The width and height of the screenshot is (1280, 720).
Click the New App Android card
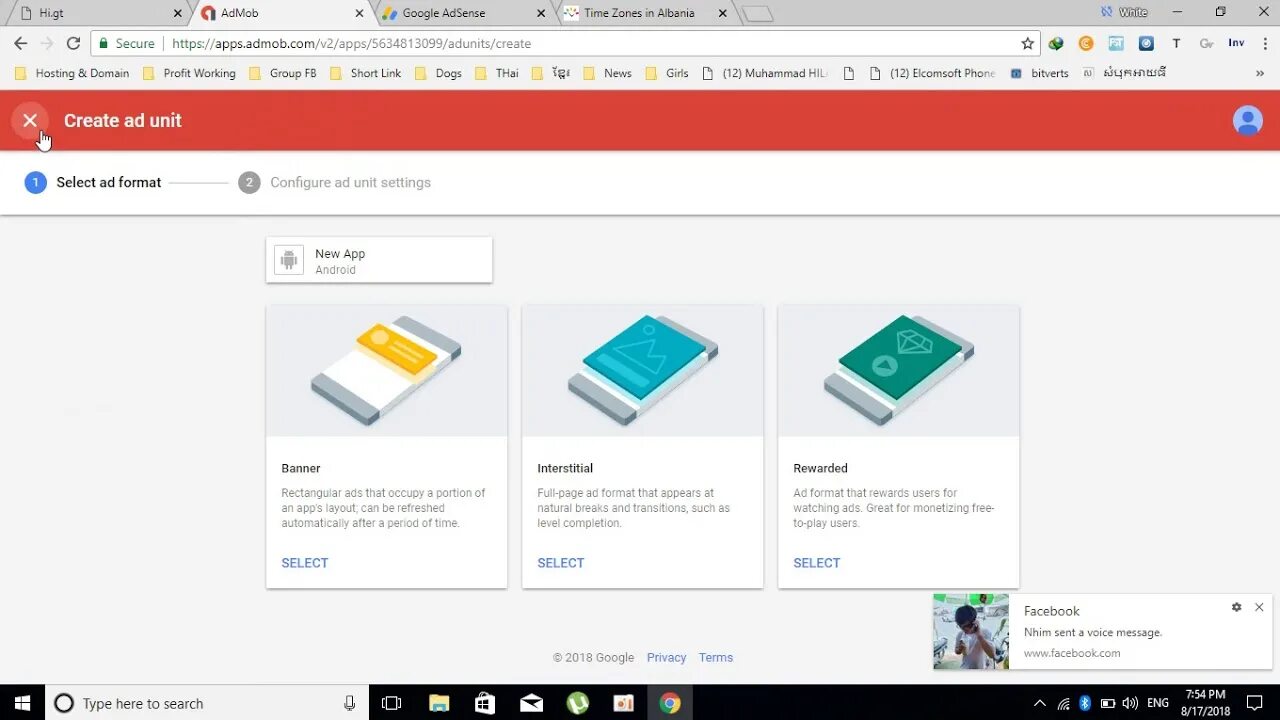click(x=379, y=260)
